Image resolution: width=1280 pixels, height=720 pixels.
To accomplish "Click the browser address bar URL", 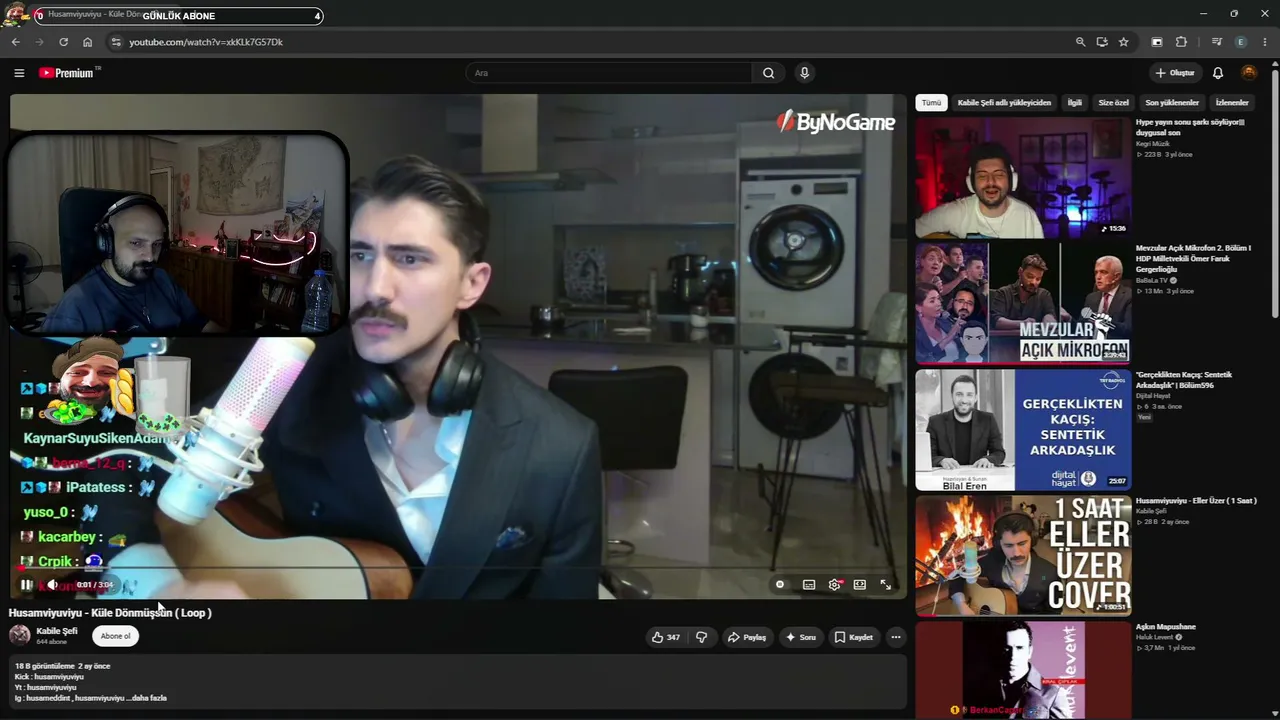I will [x=206, y=42].
